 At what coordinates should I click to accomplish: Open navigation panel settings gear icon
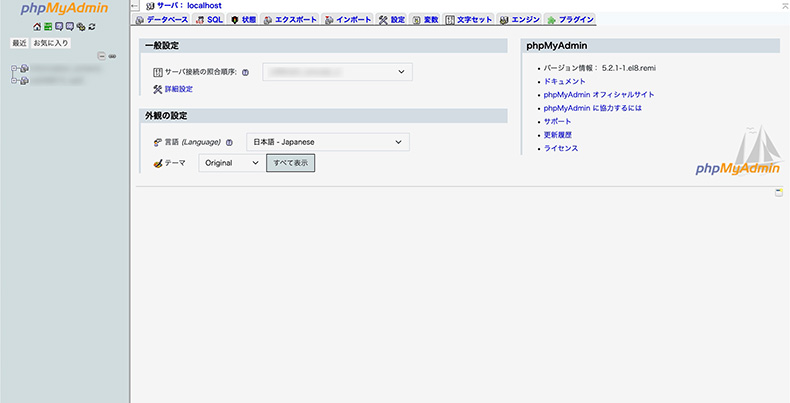(x=81, y=26)
